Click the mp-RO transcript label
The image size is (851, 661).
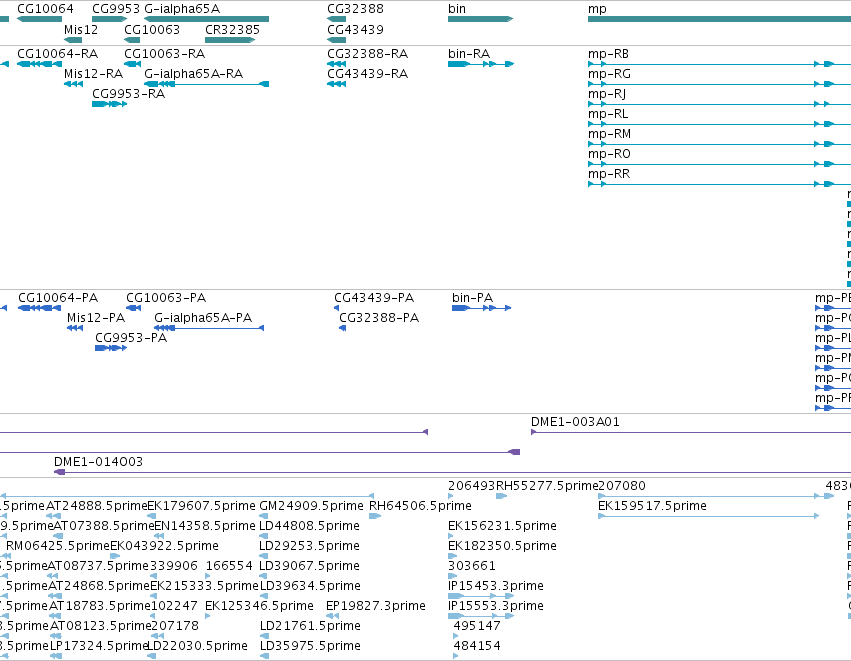(609, 154)
